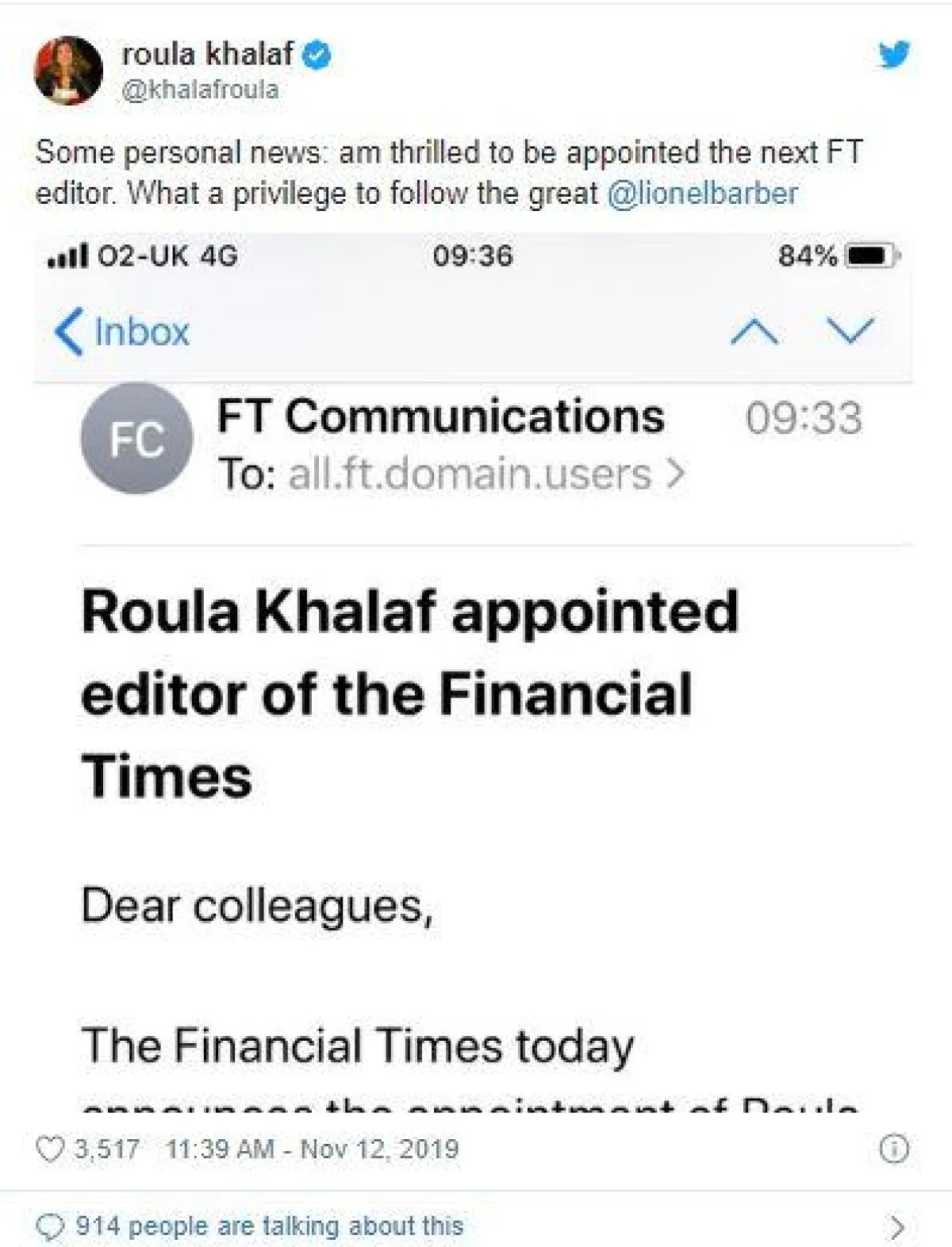The width and height of the screenshot is (952, 1247).
Task: Like the tweet with the heart icon
Action: 51,1149
